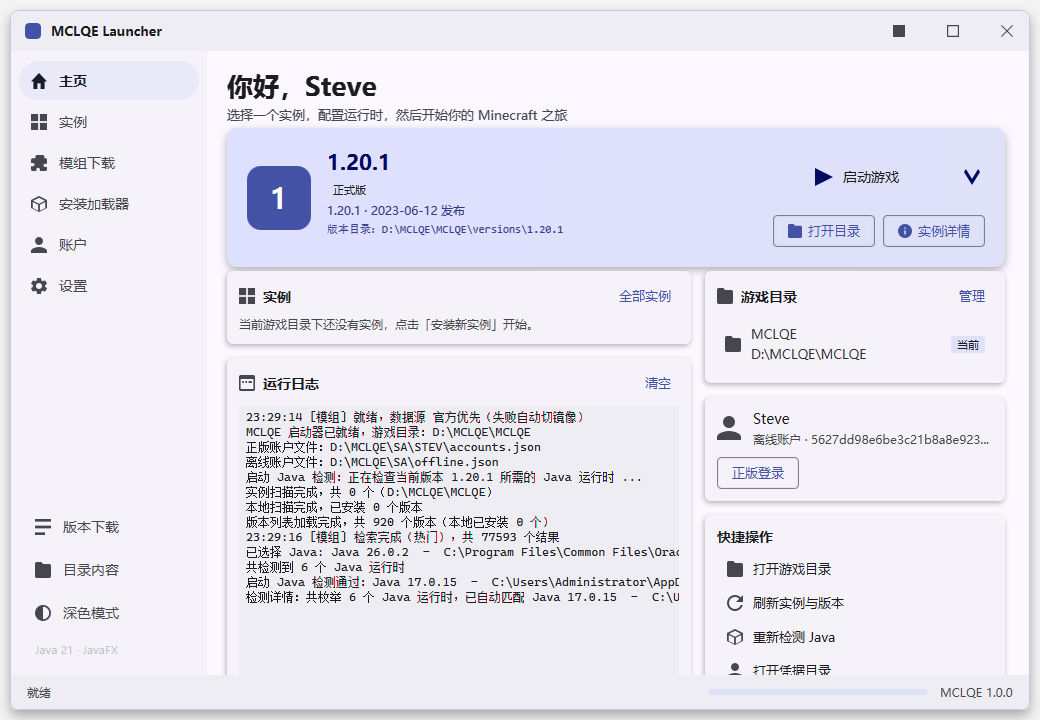
Task: Click the MCLQE 1.0.0 version label
Action: point(976,693)
